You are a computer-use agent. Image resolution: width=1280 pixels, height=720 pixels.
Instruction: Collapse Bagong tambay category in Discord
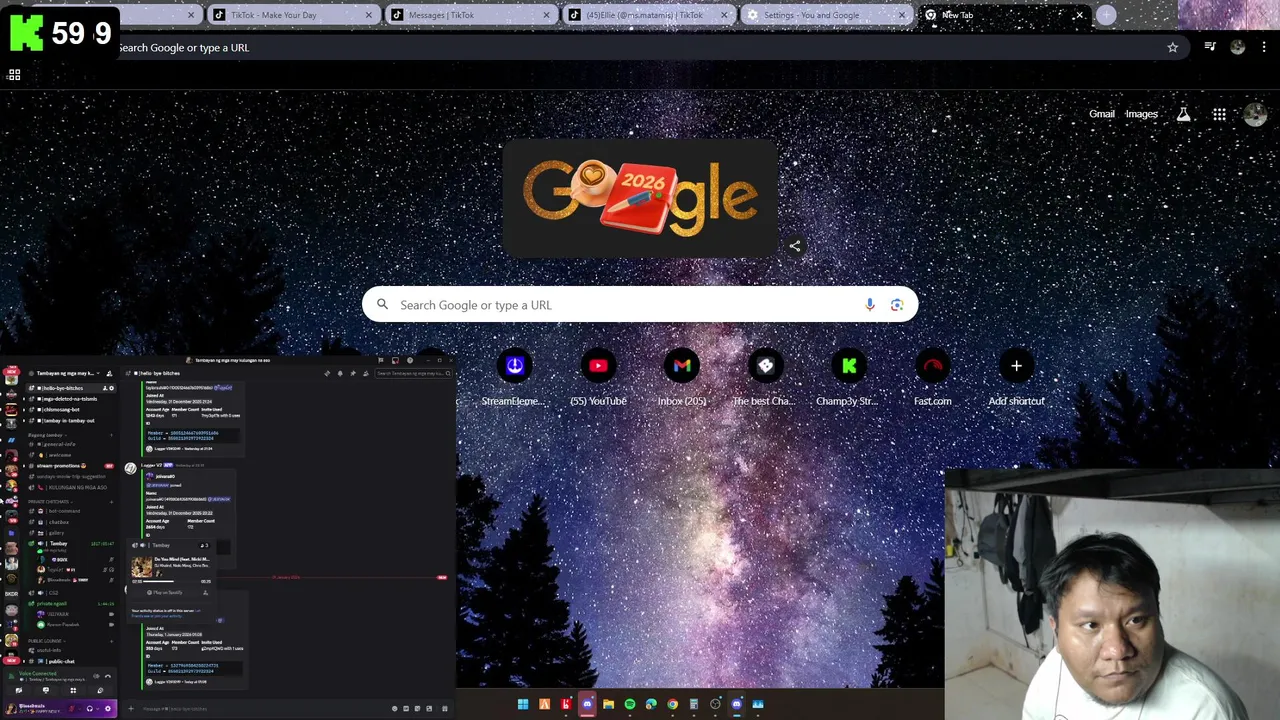pyautogui.click(x=46, y=435)
